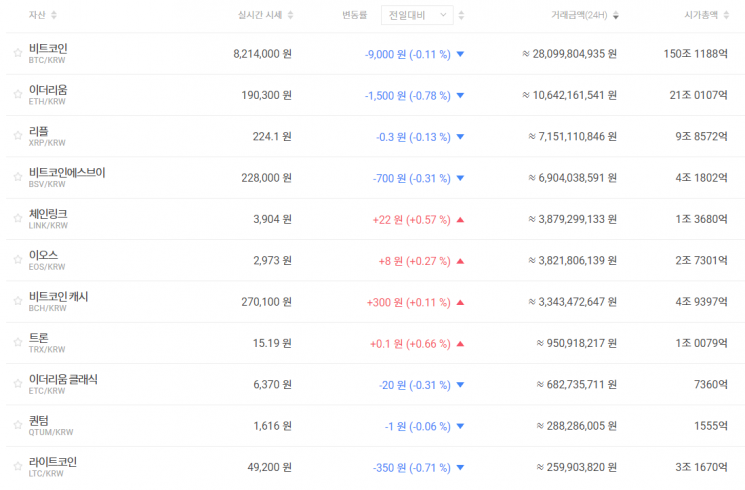Image resolution: width=745 pixels, height=490 pixels.
Task: Sort by 시가총액 column arrows
Action: [x=726, y=15]
